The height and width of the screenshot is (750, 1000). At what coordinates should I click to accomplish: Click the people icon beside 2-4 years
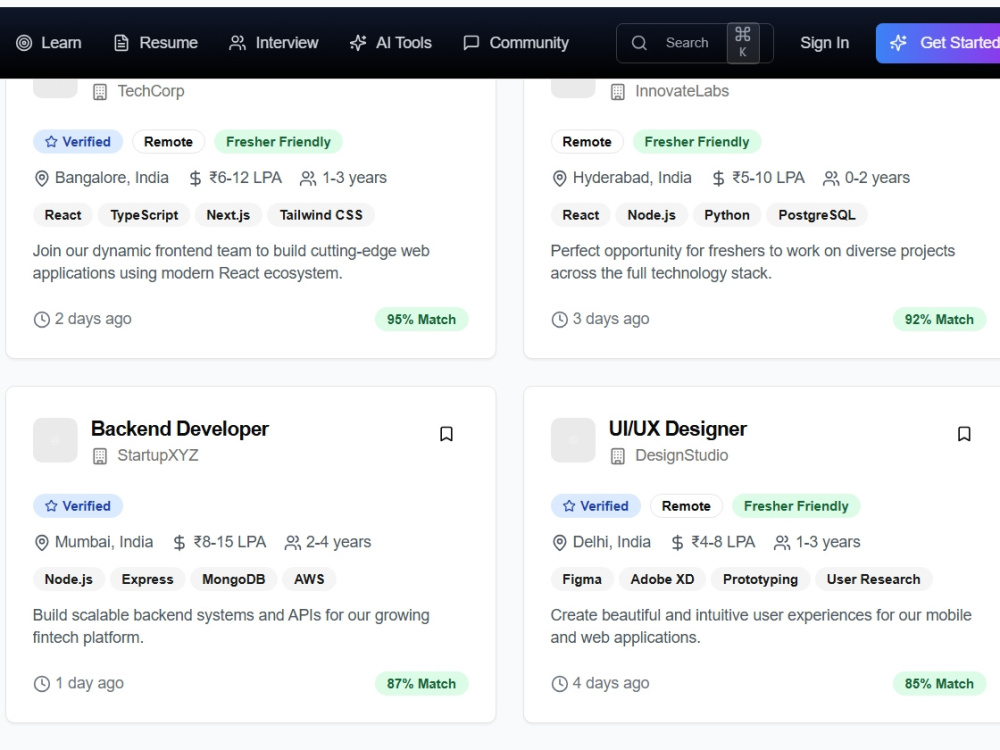tap(292, 543)
